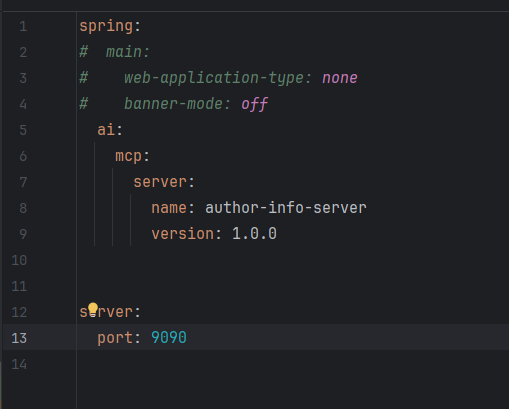Click the 'author-info-server' value
509x409 pixels.
tap(286, 208)
